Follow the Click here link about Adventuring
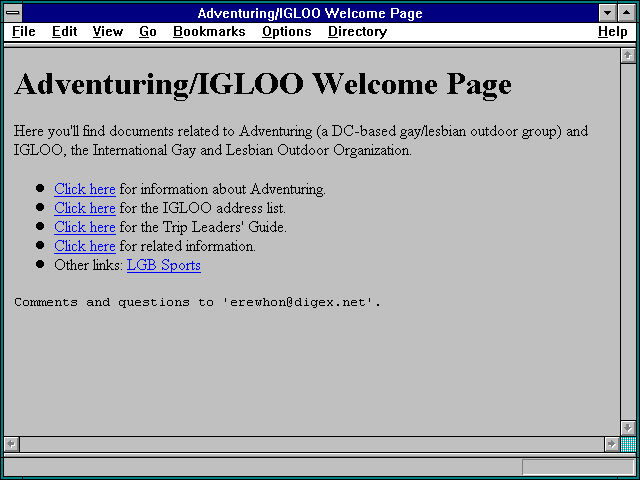The image size is (640, 480). tap(85, 189)
